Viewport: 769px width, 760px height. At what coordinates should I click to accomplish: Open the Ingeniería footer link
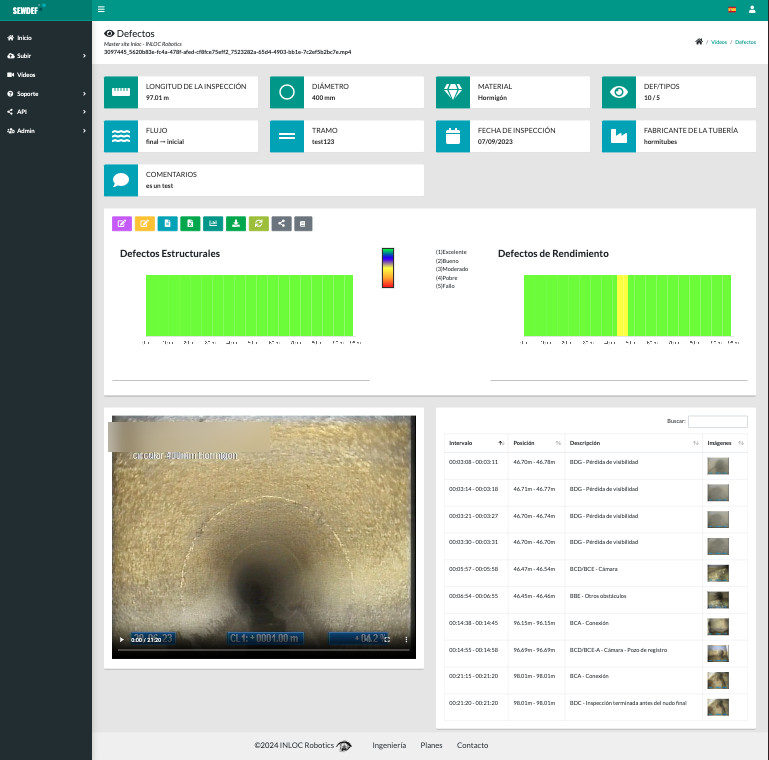(389, 745)
